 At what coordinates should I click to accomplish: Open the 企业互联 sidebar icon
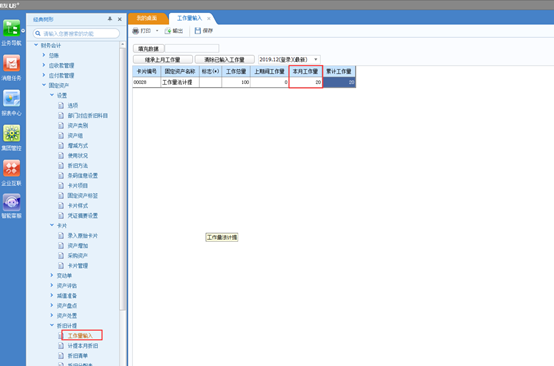[11, 168]
